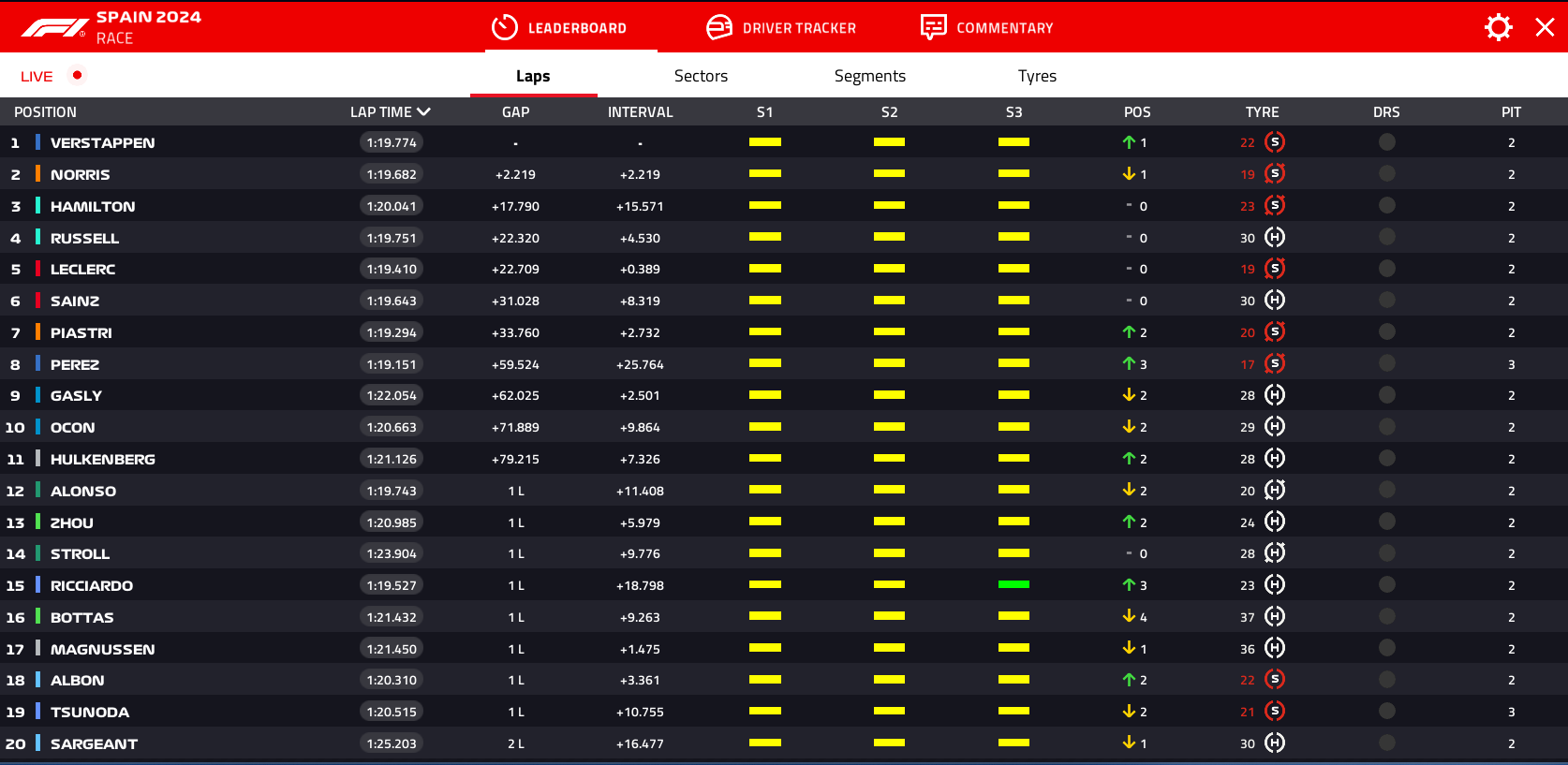This screenshot has height=765, width=1568.
Task: Select the Laps tab
Action: 533,76
